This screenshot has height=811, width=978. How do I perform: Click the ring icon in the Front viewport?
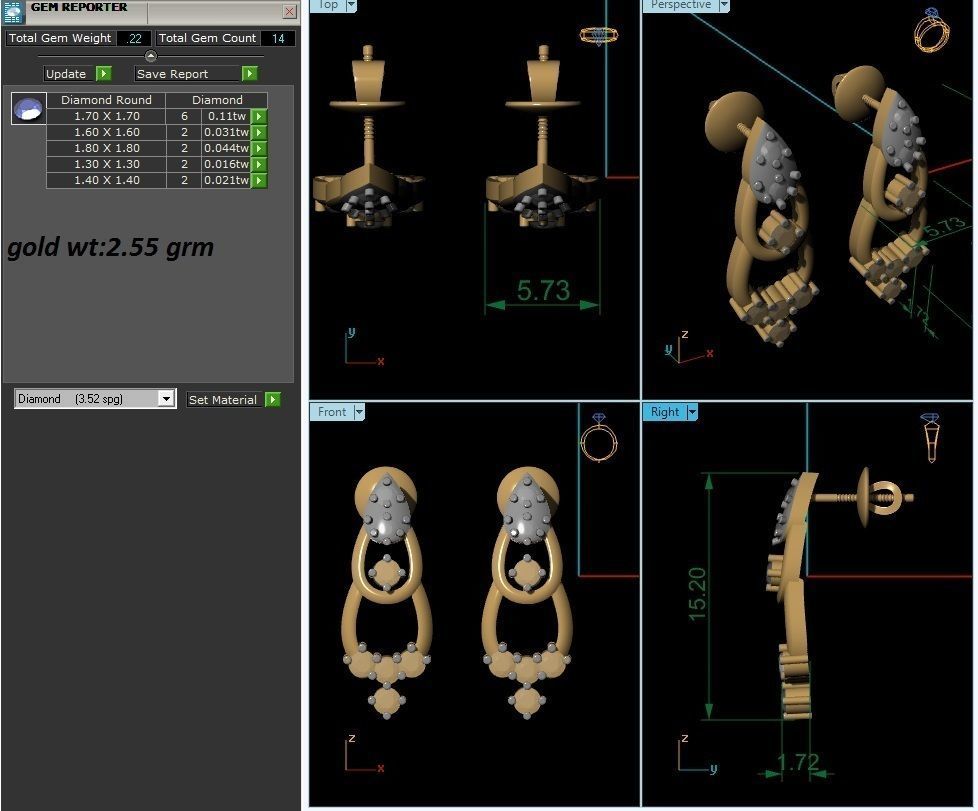pyautogui.click(x=599, y=438)
